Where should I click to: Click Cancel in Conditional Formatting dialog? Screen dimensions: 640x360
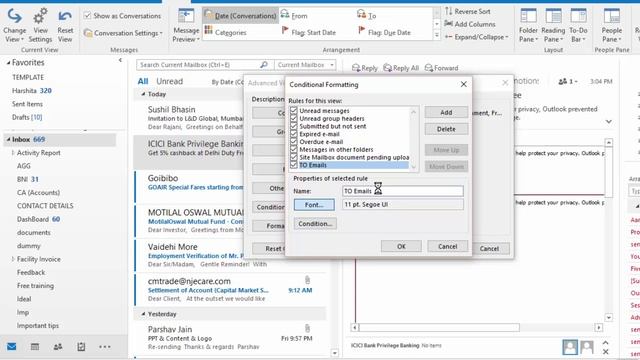pyautogui.click(x=447, y=246)
